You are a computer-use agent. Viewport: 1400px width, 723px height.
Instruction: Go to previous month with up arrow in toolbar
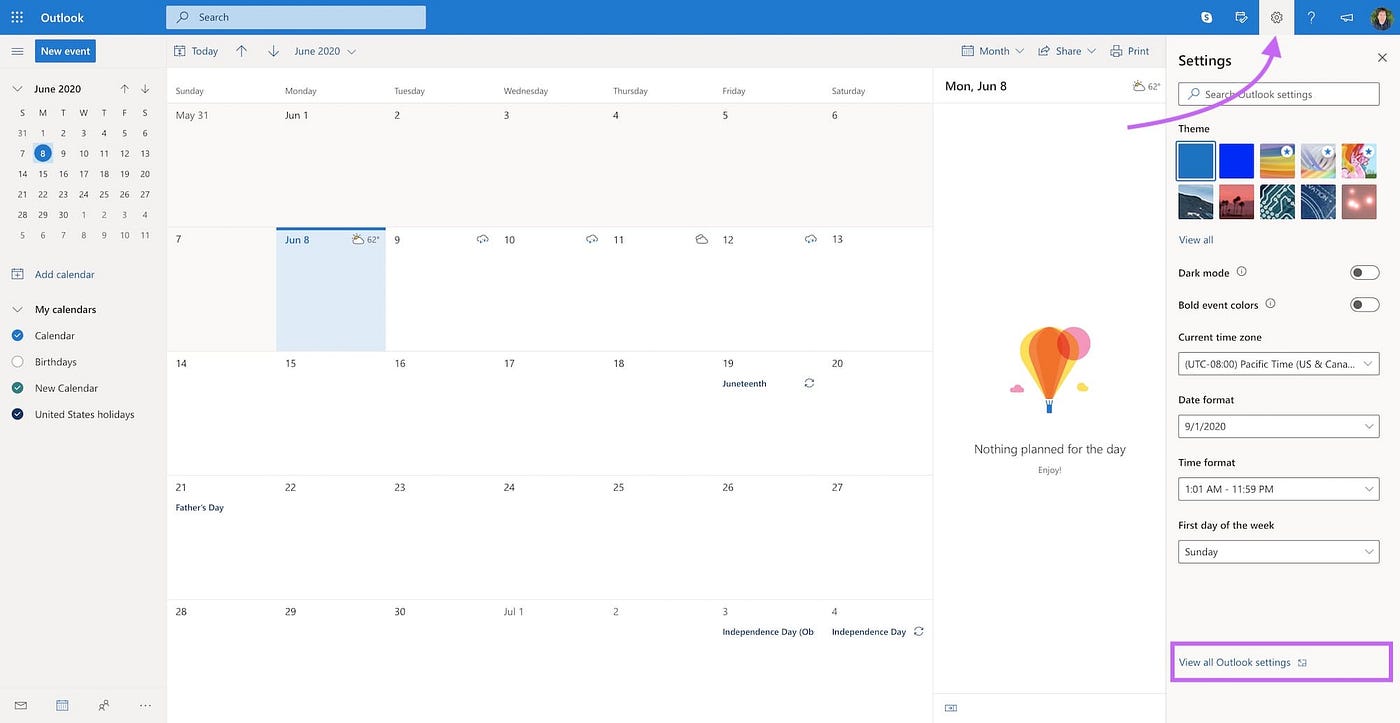241,51
